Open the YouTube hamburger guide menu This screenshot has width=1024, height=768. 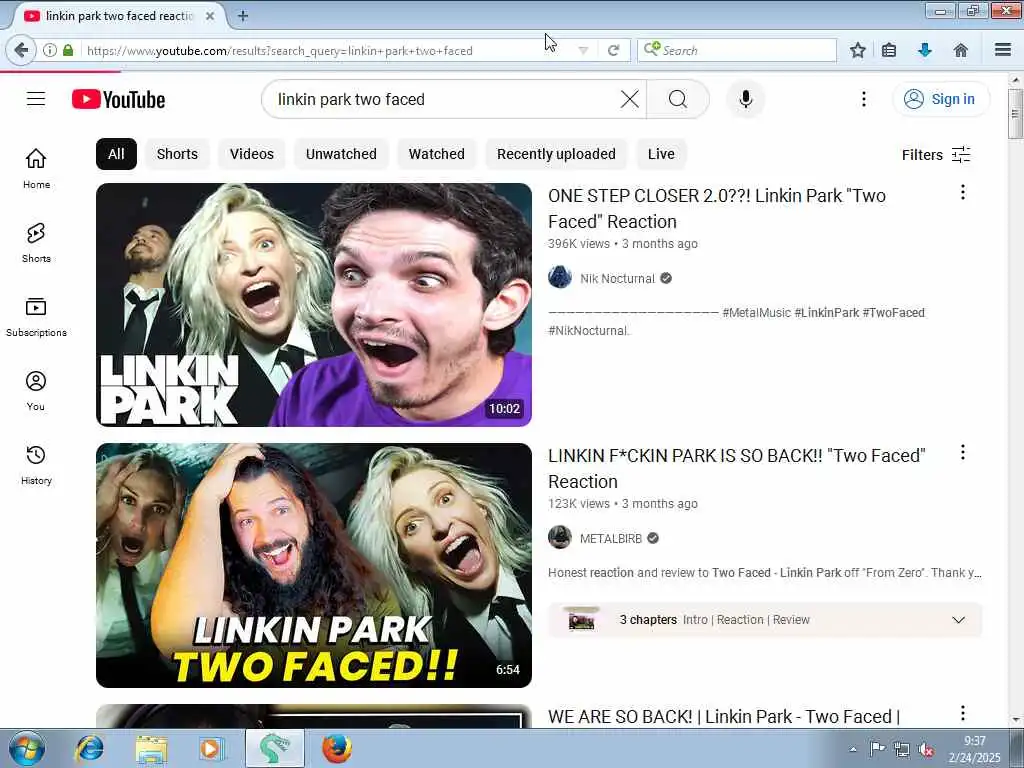(36, 99)
